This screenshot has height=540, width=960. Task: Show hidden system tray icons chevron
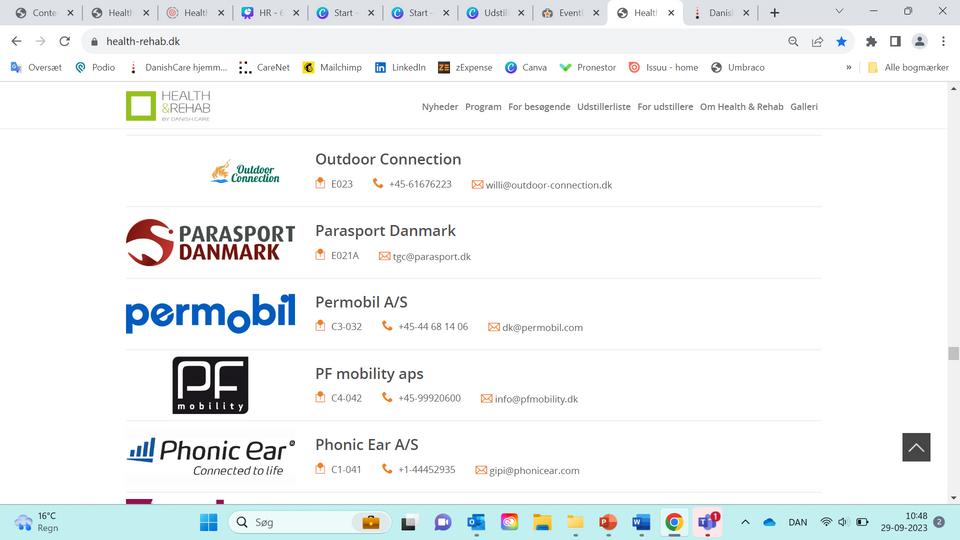pyautogui.click(x=745, y=522)
